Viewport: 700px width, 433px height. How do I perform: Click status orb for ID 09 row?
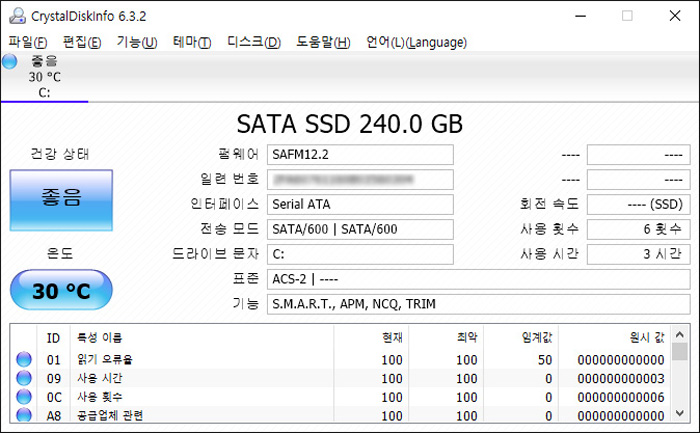[23, 378]
